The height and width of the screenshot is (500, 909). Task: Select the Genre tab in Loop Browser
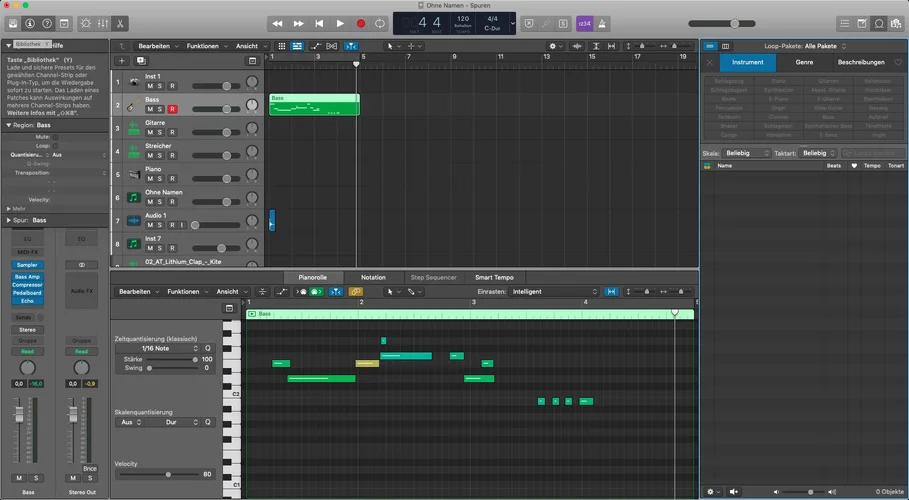(804, 62)
